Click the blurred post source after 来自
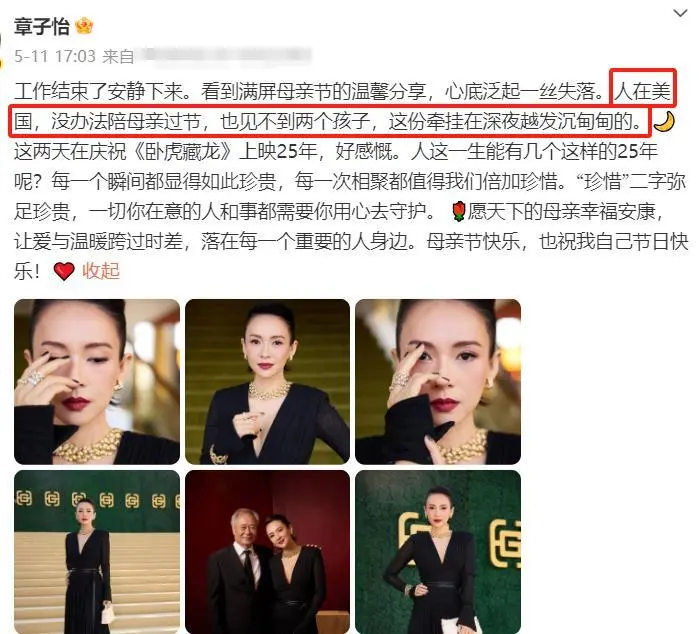Viewport: 699px width, 634px height. [223, 56]
